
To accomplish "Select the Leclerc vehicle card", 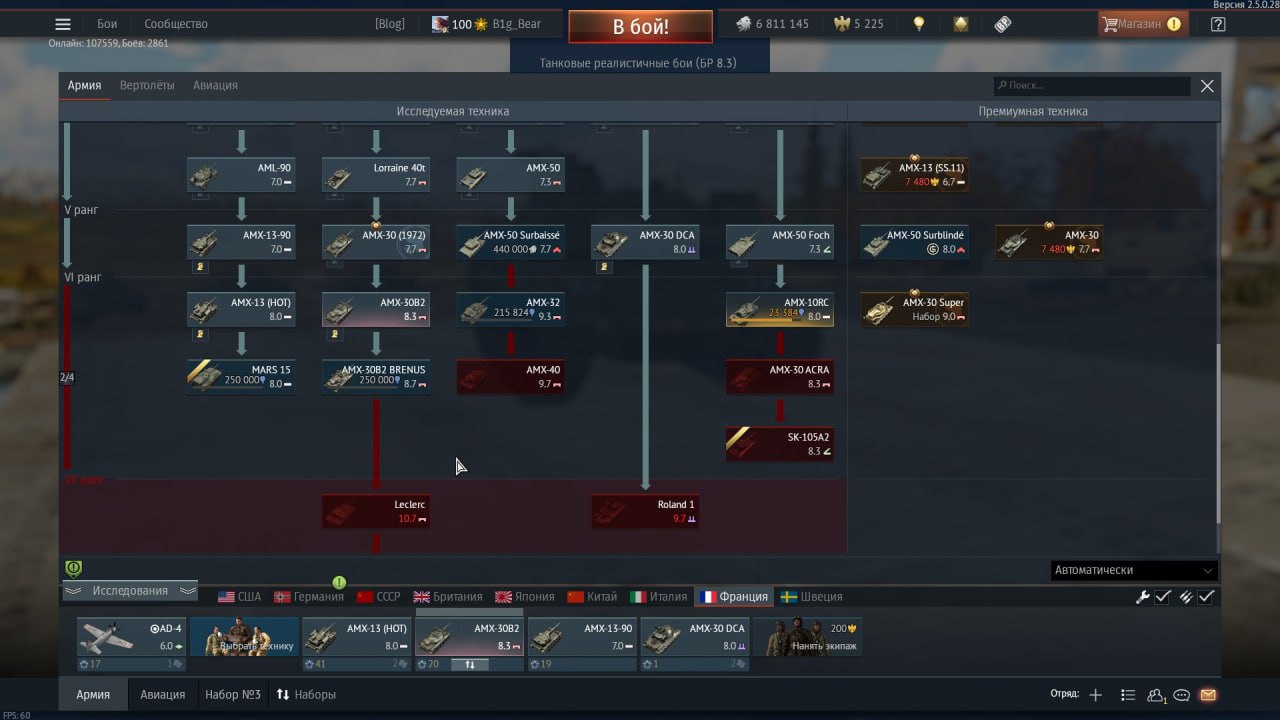I will [x=376, y=511].
